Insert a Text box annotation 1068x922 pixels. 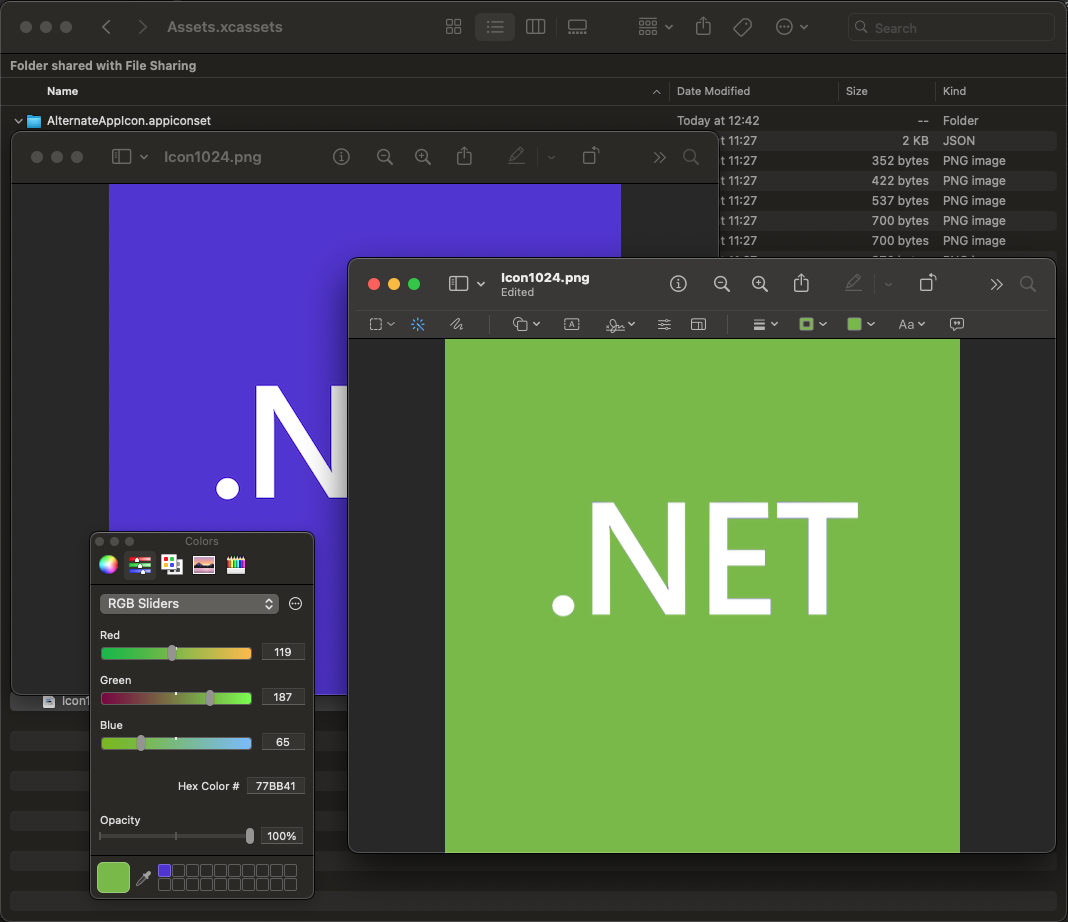click(571, 324)
